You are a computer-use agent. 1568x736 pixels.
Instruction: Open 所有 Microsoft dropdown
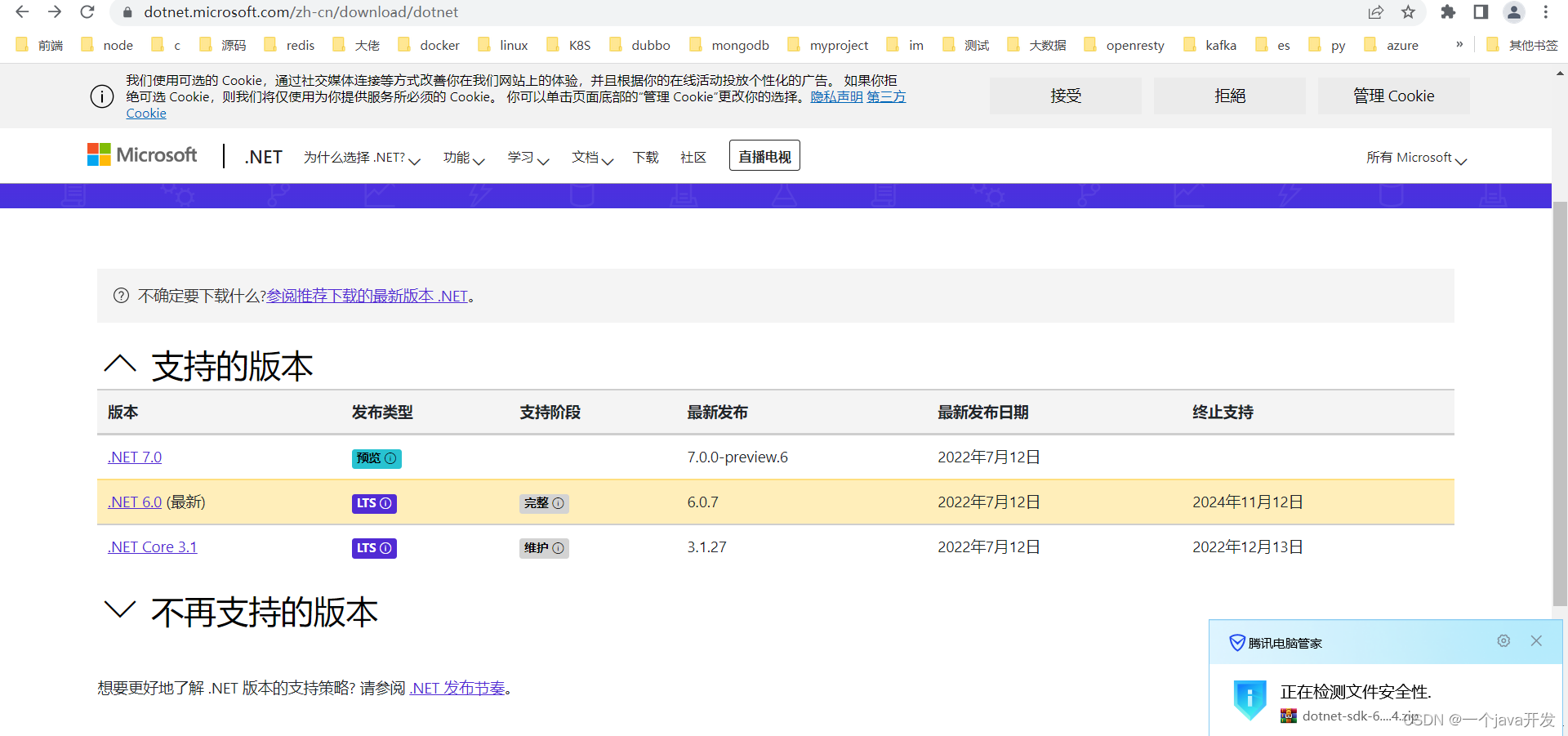pos(1417,158)
